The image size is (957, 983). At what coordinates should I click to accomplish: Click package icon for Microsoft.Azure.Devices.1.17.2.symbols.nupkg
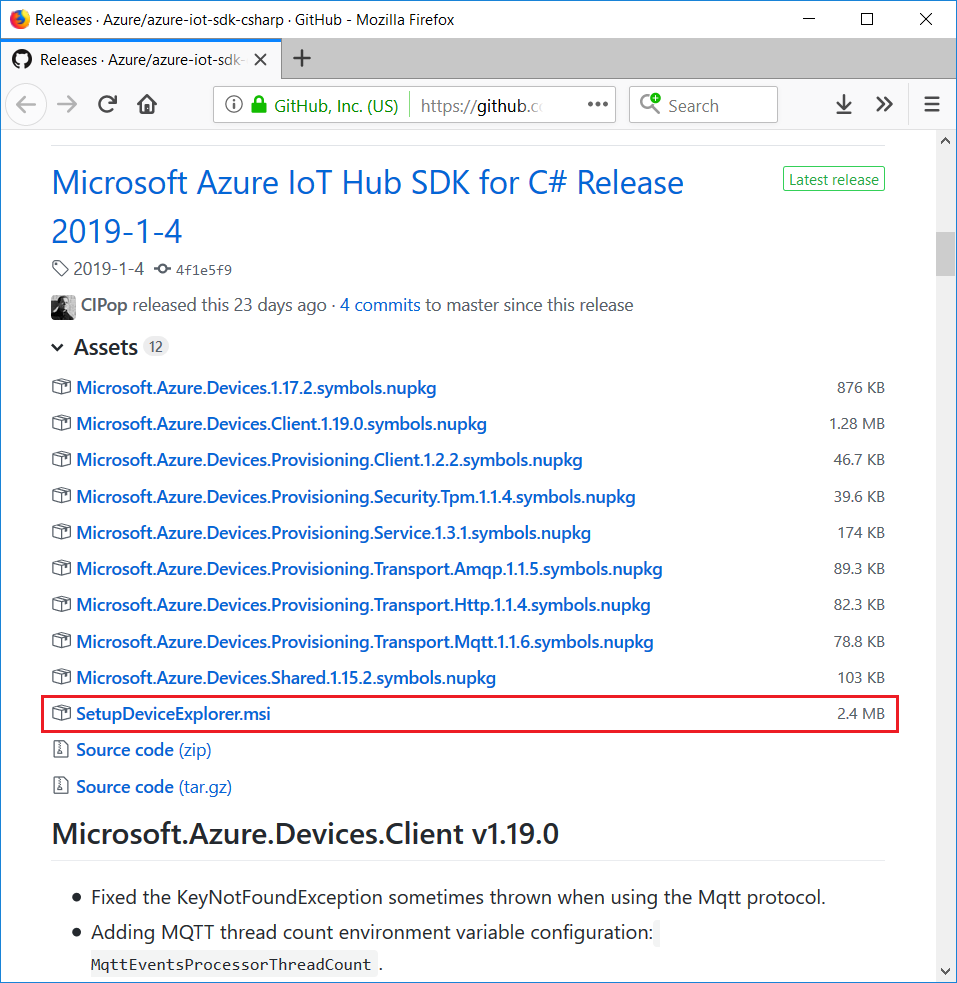(x=61, y=387)
